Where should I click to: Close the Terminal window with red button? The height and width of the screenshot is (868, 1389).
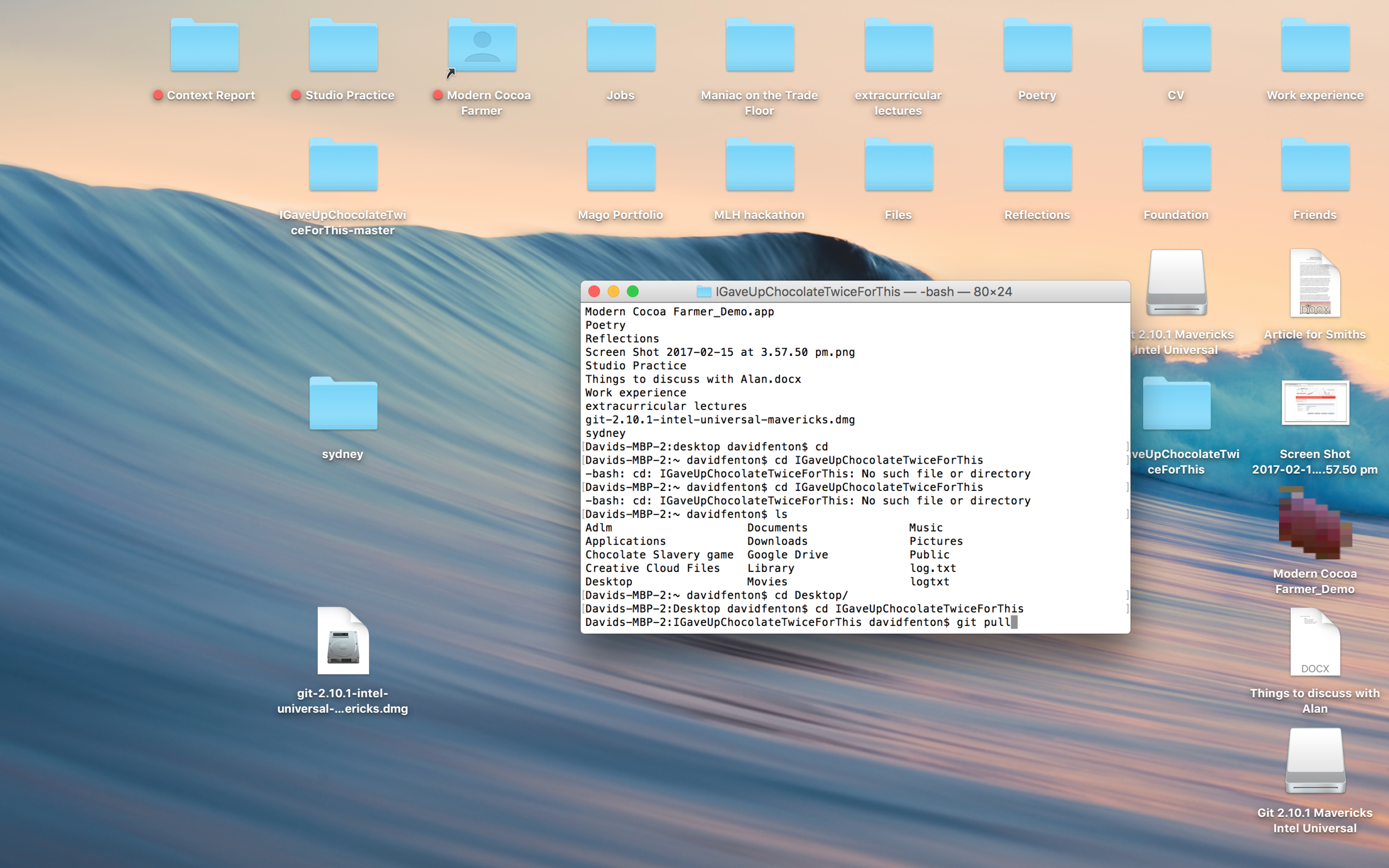pyautogui.click(x=594, y=292)
